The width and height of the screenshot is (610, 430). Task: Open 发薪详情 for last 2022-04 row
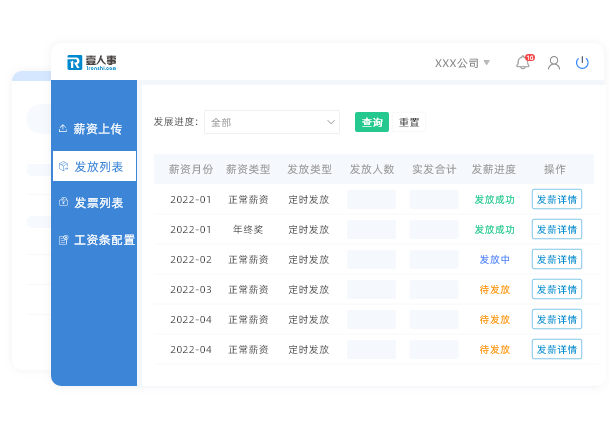557,349
